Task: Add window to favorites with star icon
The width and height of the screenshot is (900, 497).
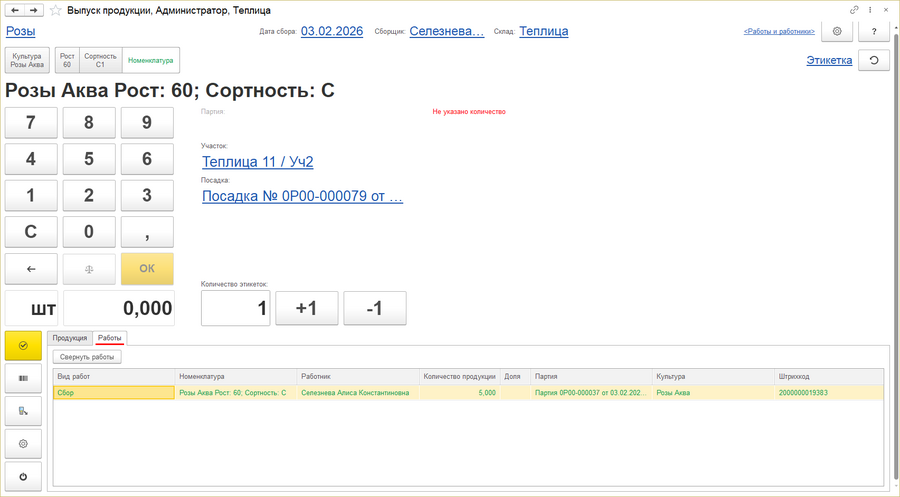Action: pos(55,10)
